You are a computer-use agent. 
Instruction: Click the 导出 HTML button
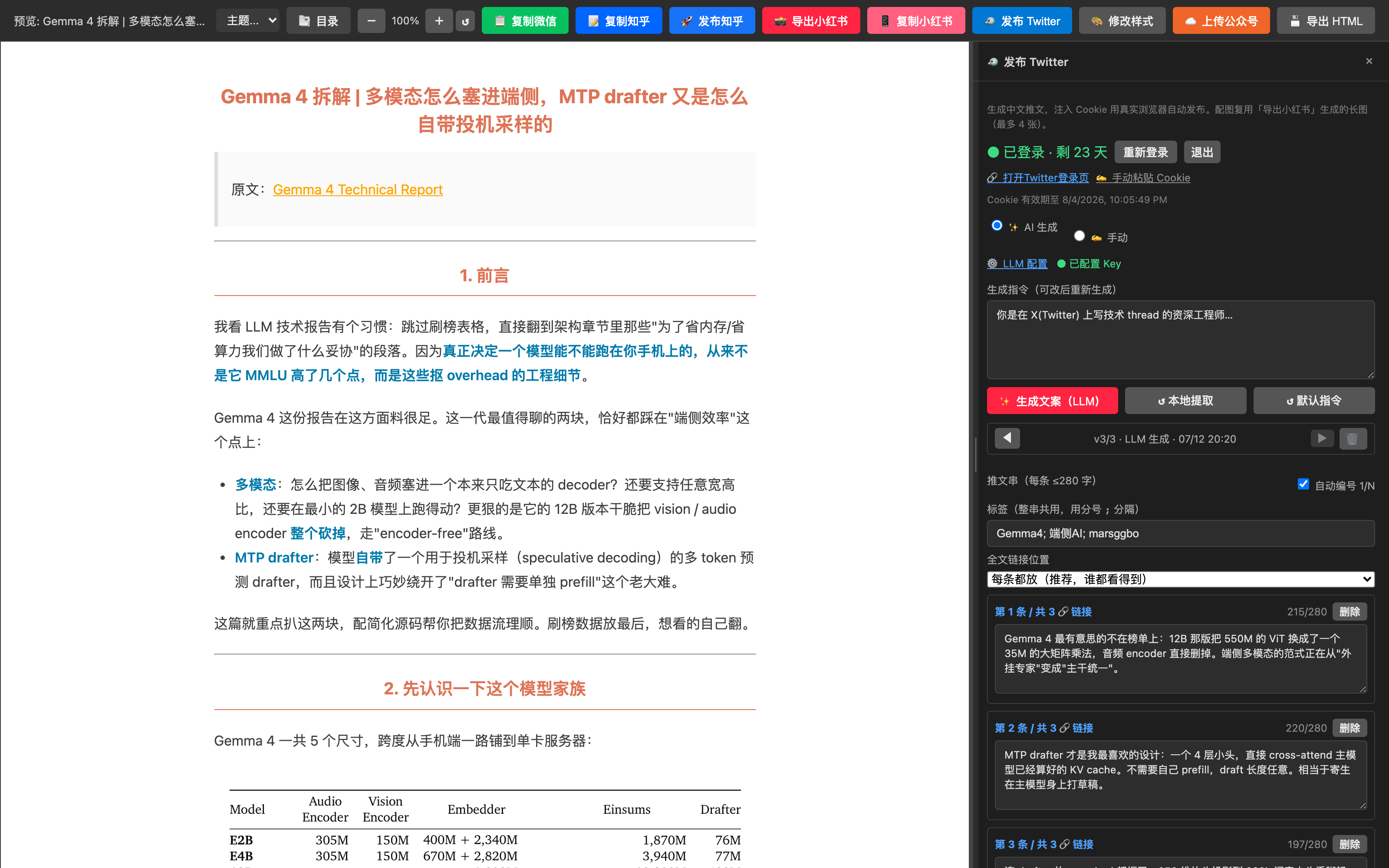pyautogui.click(x=1326, y=21)
